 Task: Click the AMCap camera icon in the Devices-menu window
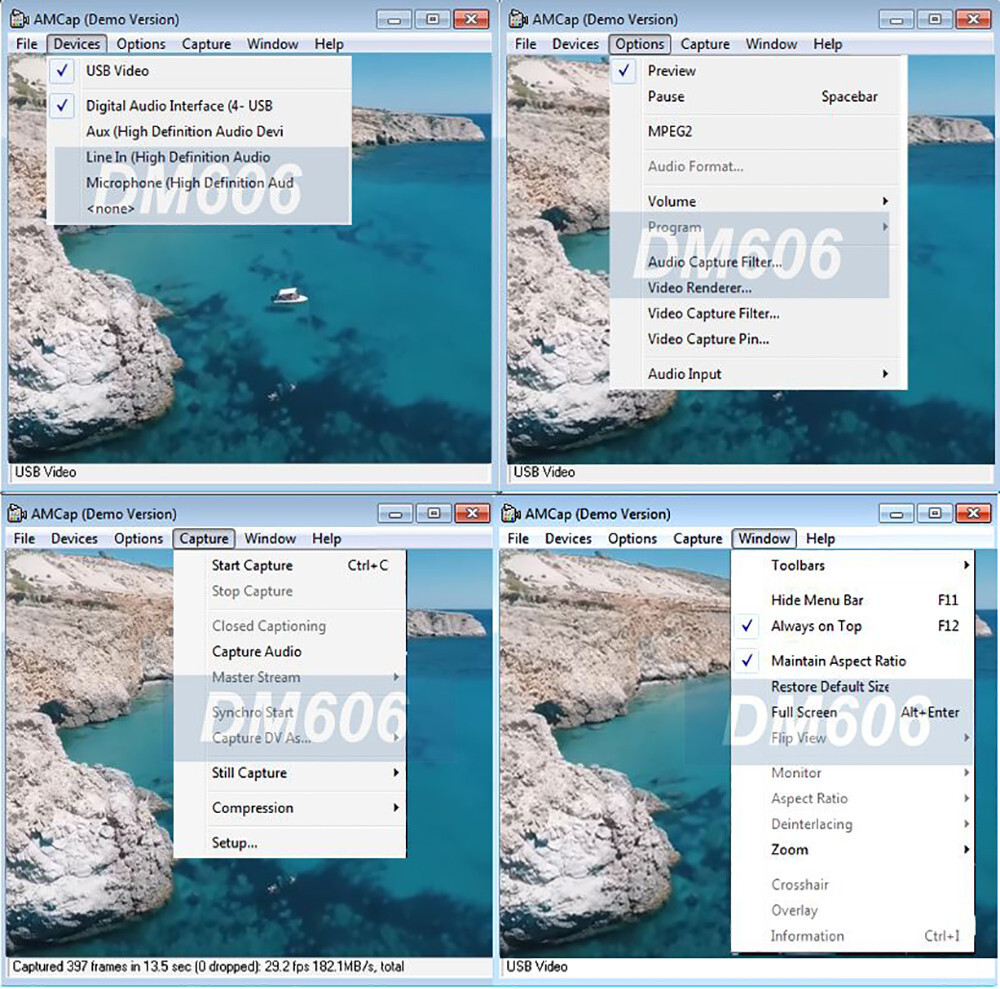[x=17, y=19]
